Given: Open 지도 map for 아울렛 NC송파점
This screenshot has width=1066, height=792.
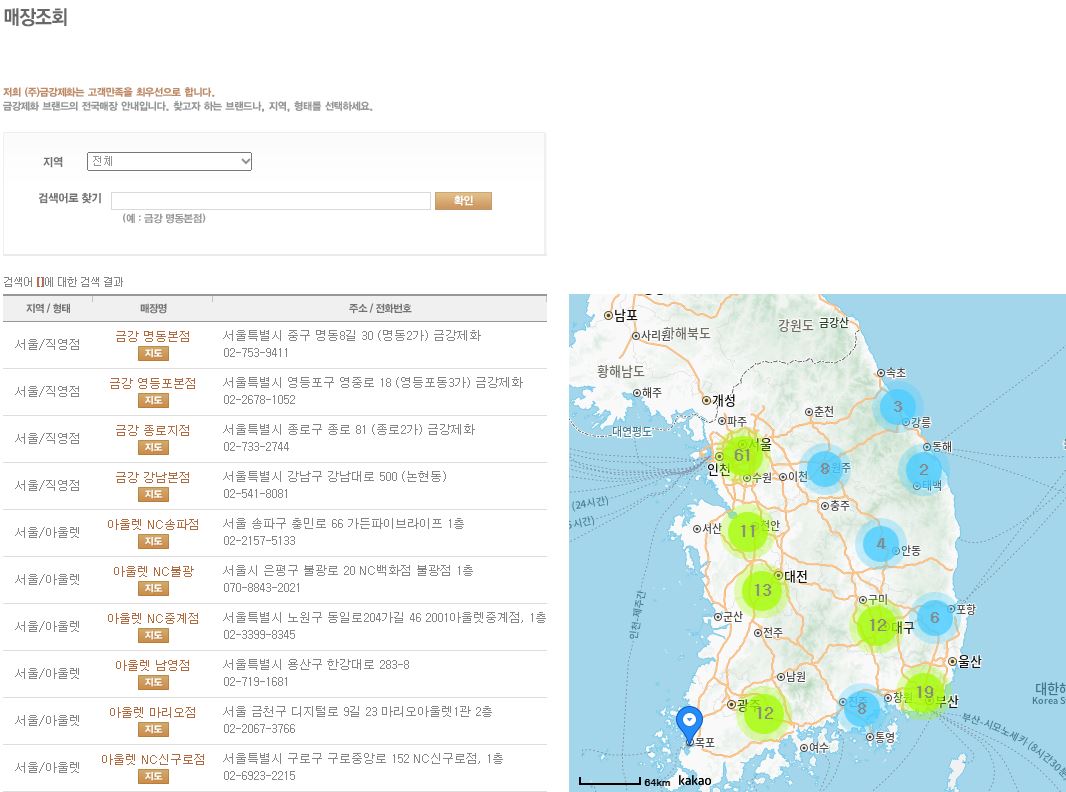Looking at the screenshot, I should click(155, 541).
